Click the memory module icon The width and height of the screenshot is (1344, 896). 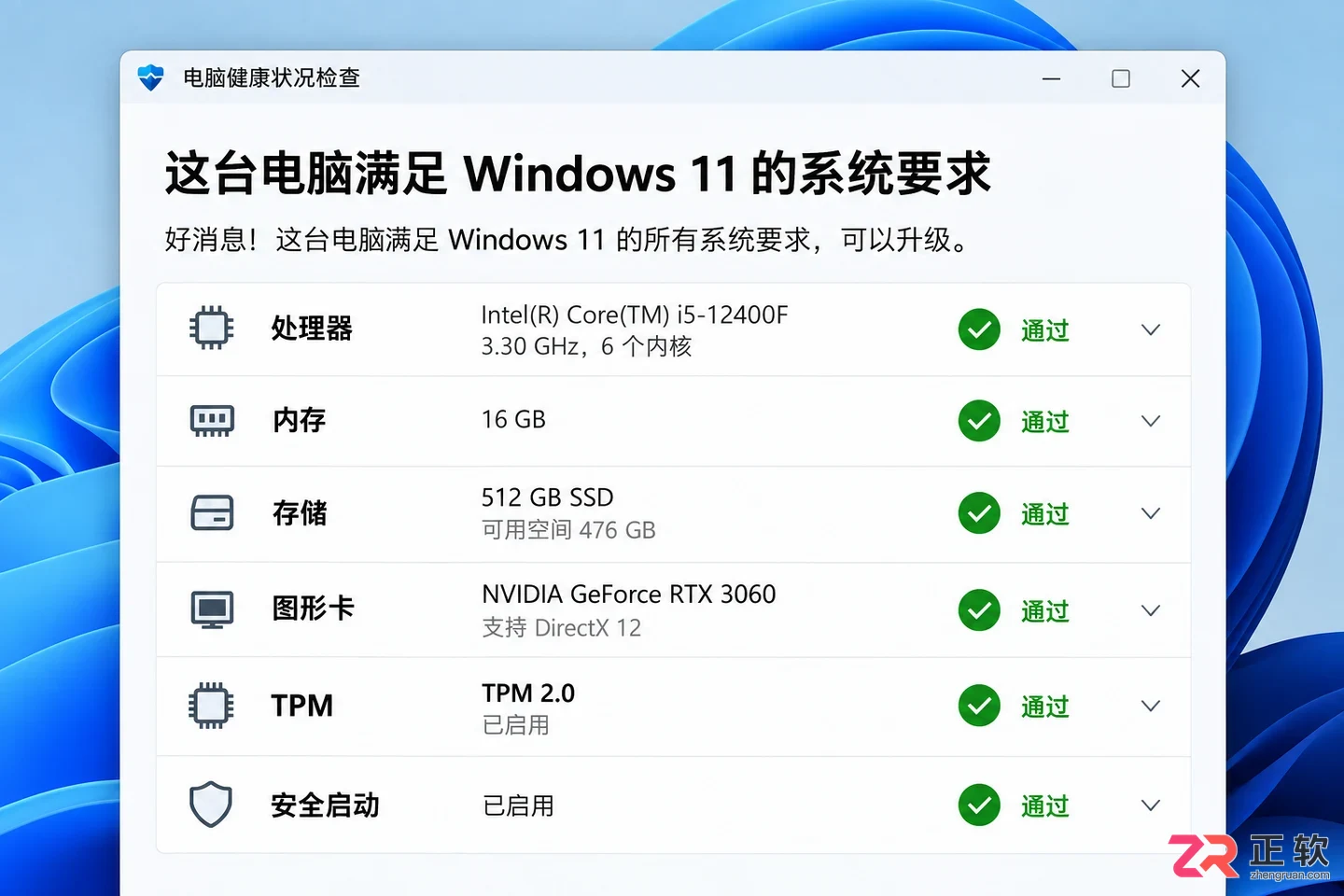212,421
